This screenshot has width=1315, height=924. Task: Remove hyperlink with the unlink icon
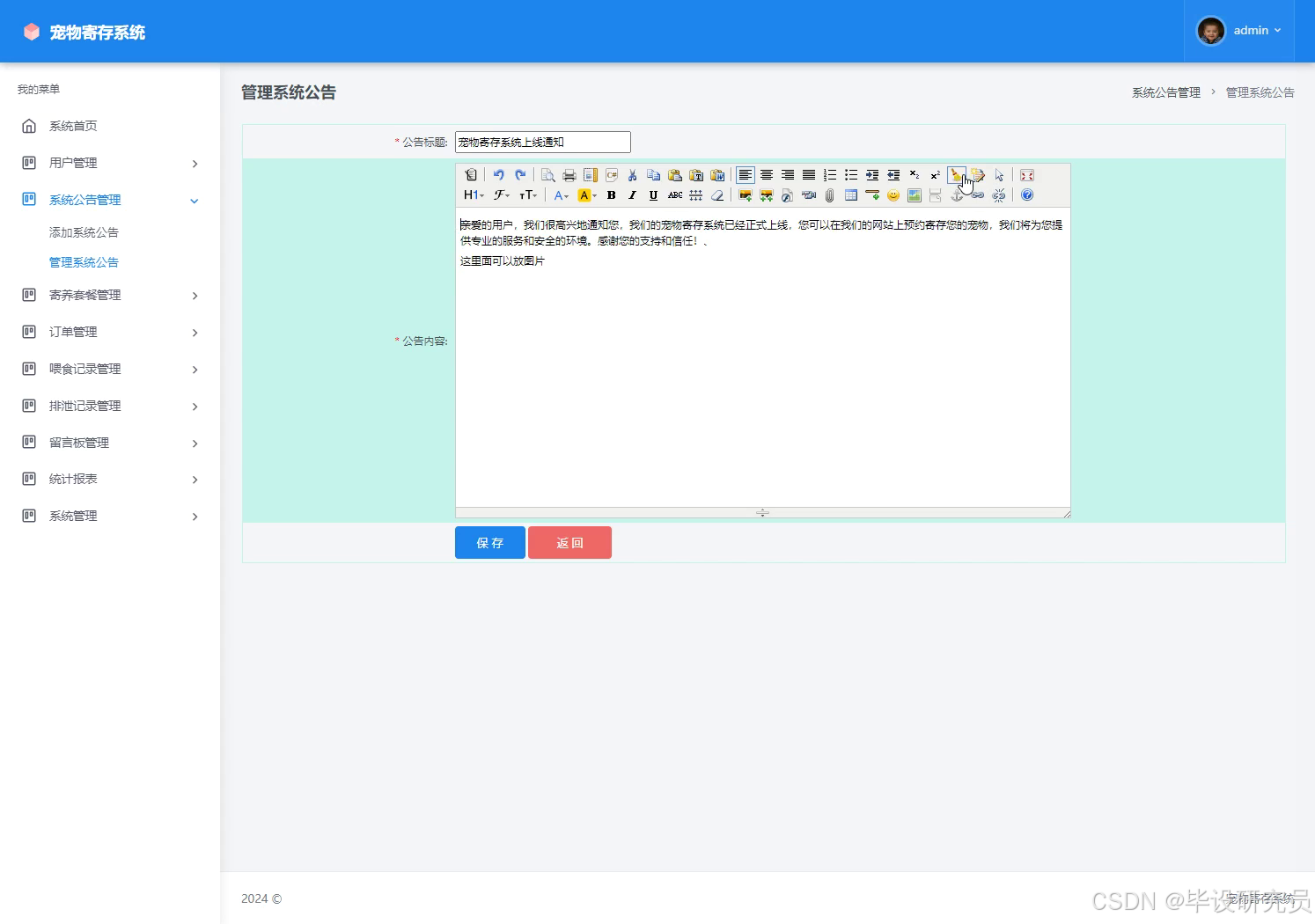tap(999, 195)
